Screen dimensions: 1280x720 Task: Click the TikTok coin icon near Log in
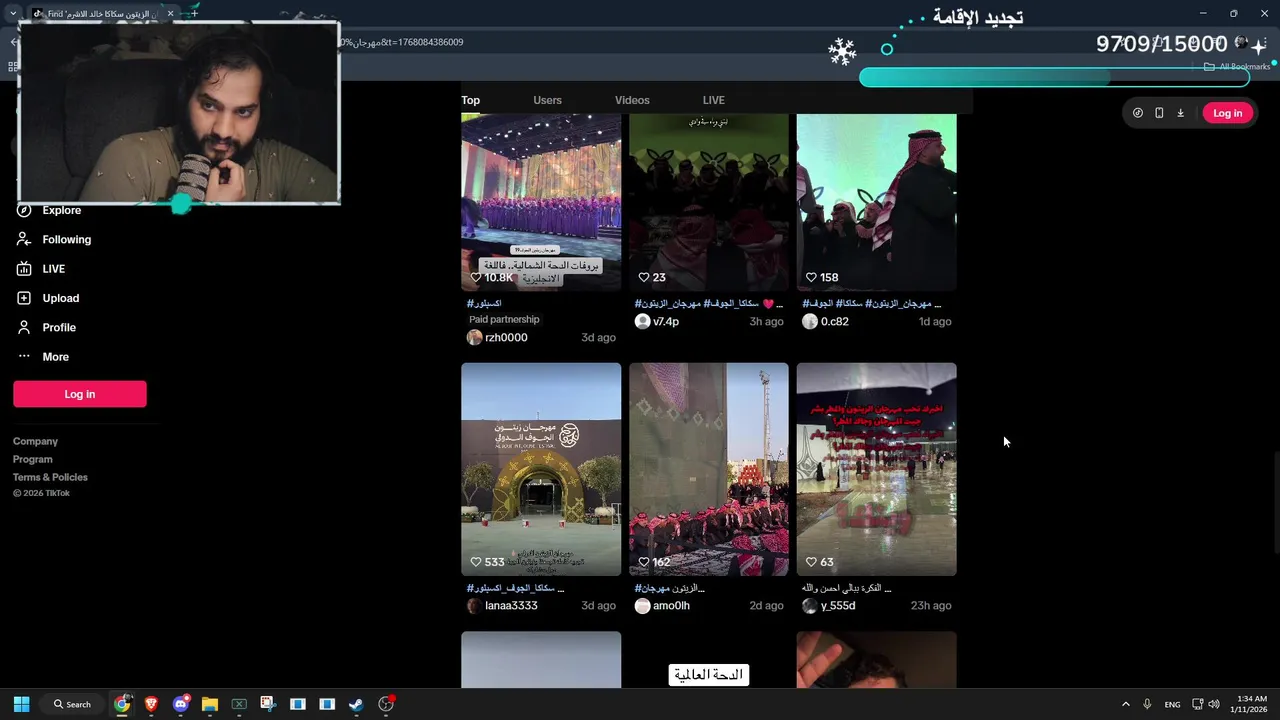(x=1138, y=113)
